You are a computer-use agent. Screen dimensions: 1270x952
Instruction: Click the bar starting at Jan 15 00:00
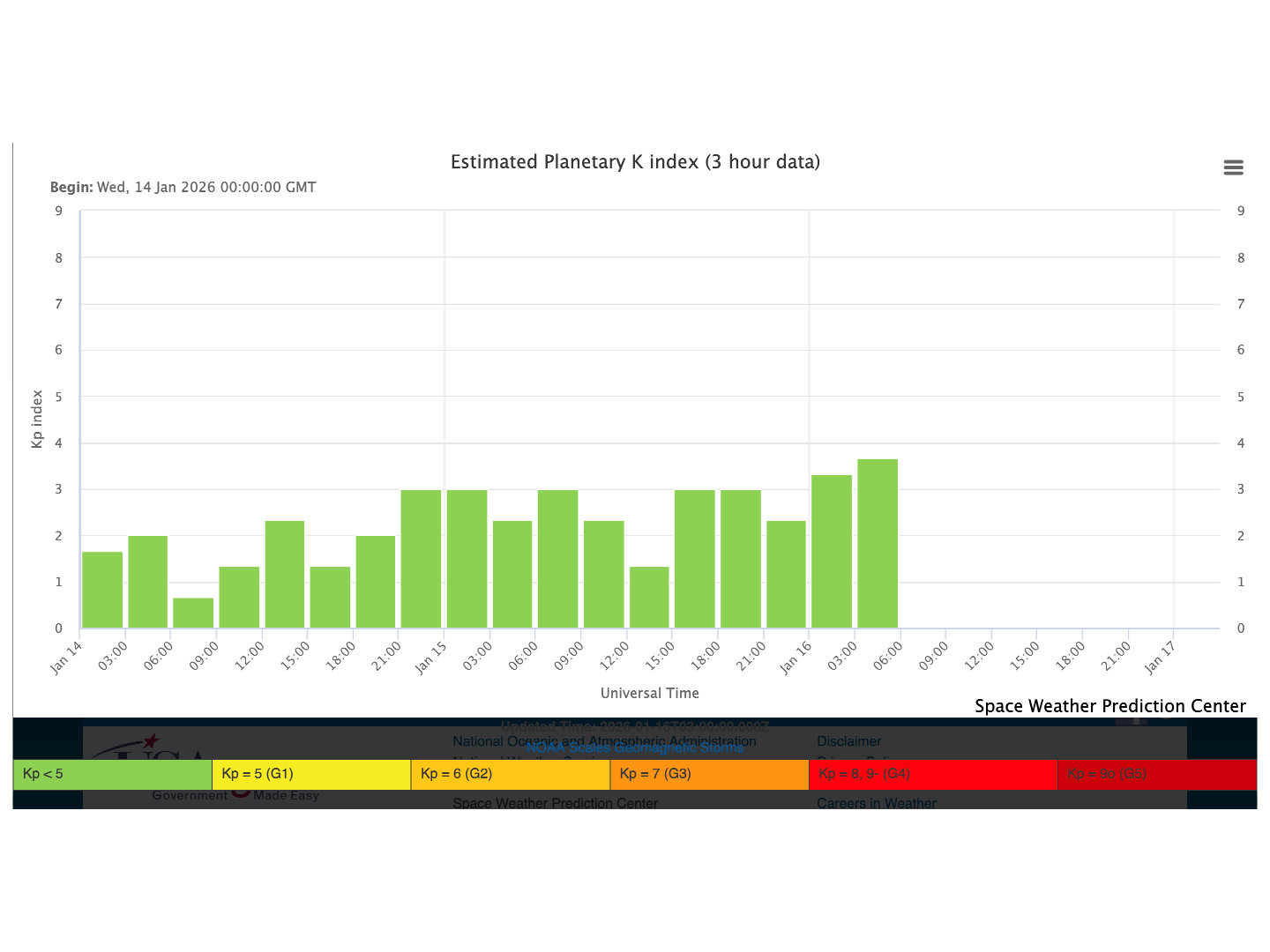pos(467,559)
